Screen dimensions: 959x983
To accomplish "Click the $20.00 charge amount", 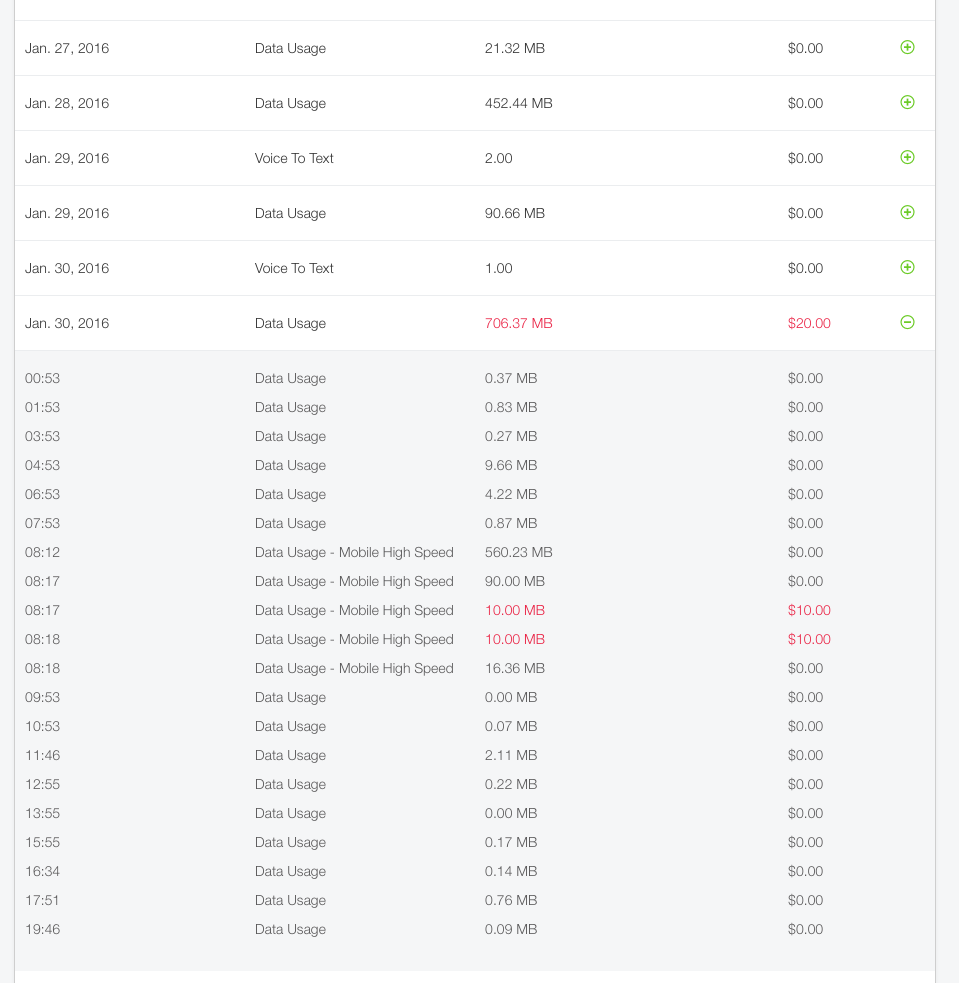I will pos(808,323).
